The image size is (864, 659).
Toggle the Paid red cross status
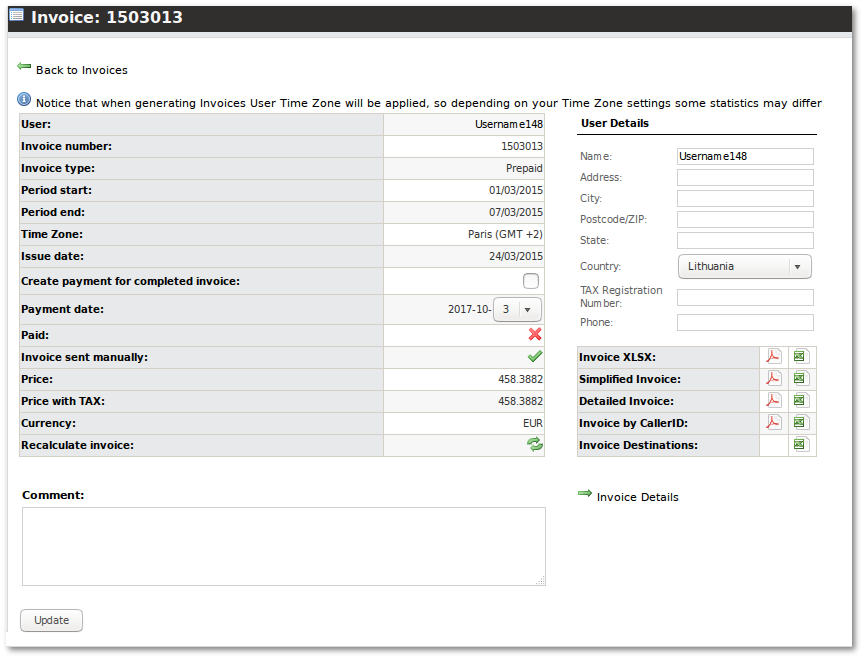coord(535,335)
